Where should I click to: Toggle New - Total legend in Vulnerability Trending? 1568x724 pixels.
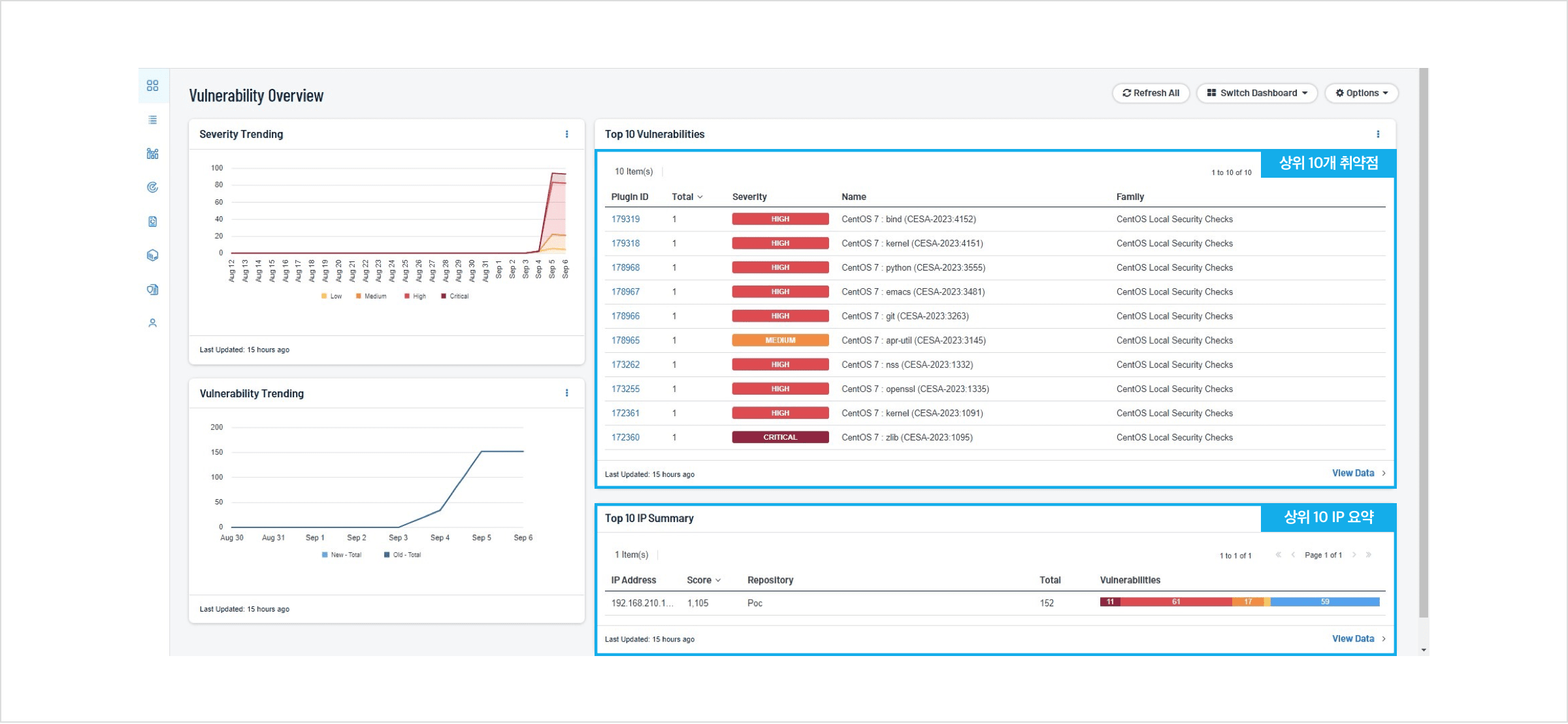[x=342, y=555]
